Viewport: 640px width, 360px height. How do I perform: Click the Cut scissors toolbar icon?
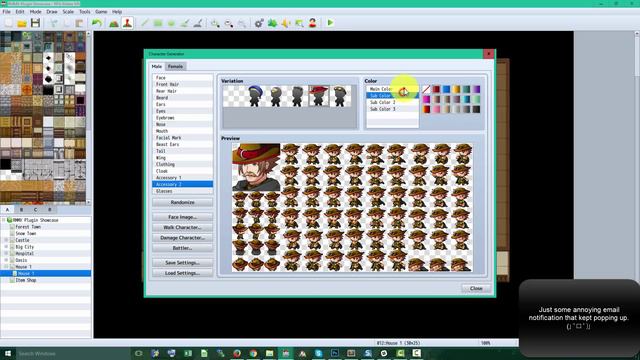[53, 23]
